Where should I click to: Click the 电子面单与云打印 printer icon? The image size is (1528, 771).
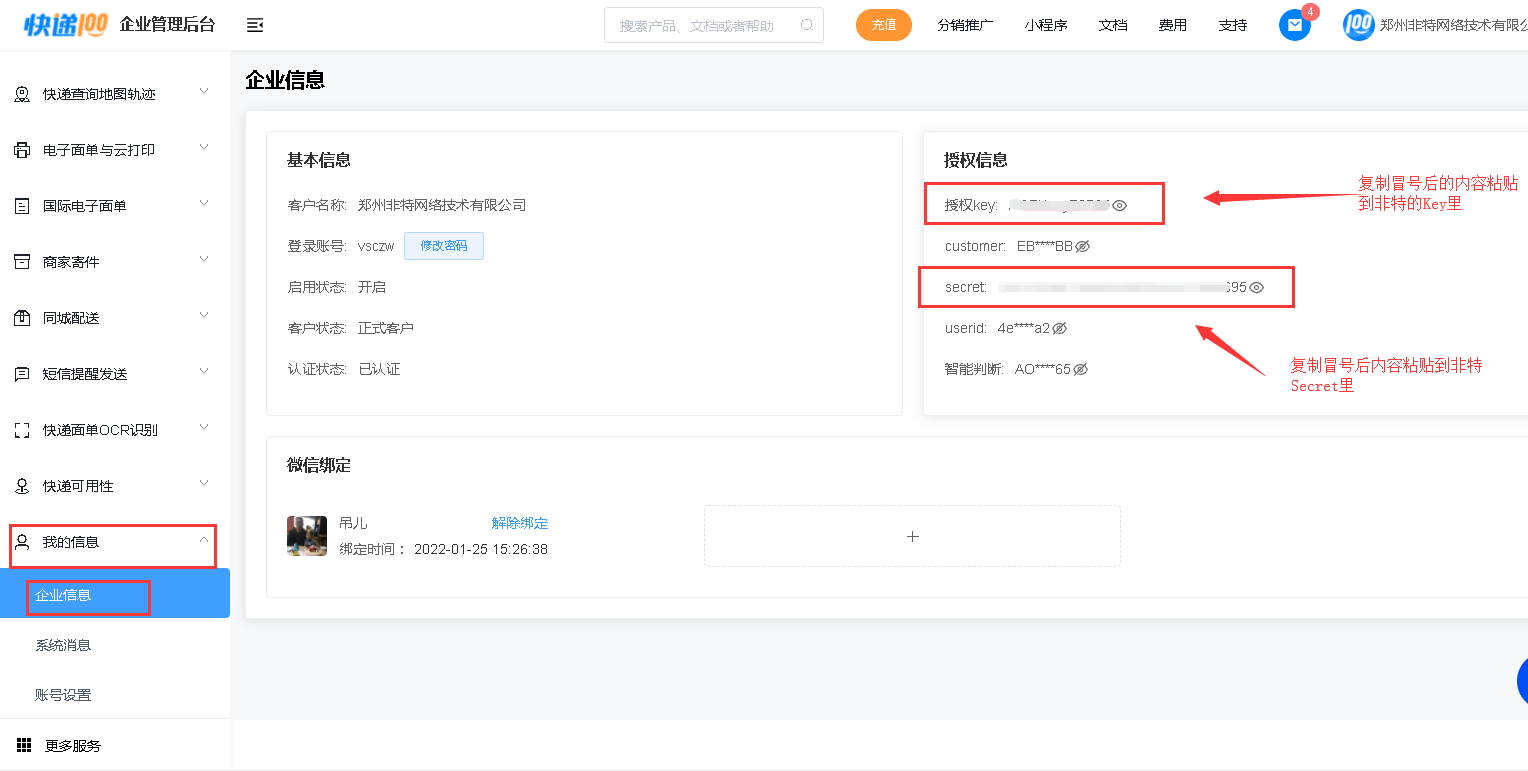(x=22, y=150)
